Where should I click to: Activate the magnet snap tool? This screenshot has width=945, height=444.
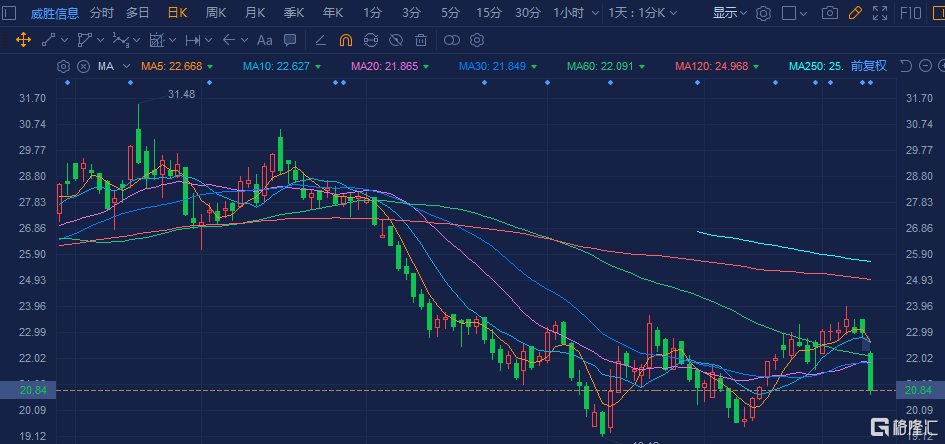[345, 41]
